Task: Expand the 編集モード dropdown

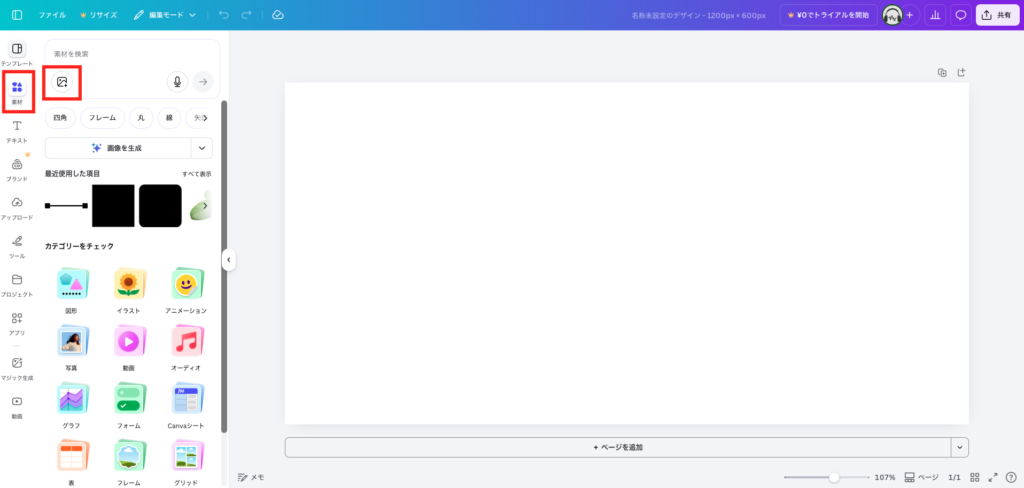Action: [165, 15]
